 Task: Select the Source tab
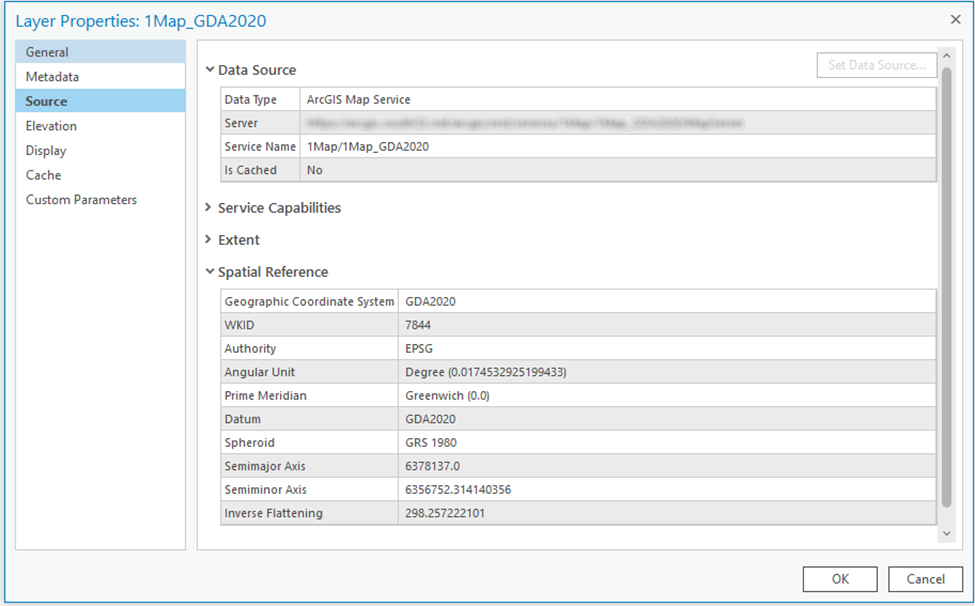(x=100, y=101)
